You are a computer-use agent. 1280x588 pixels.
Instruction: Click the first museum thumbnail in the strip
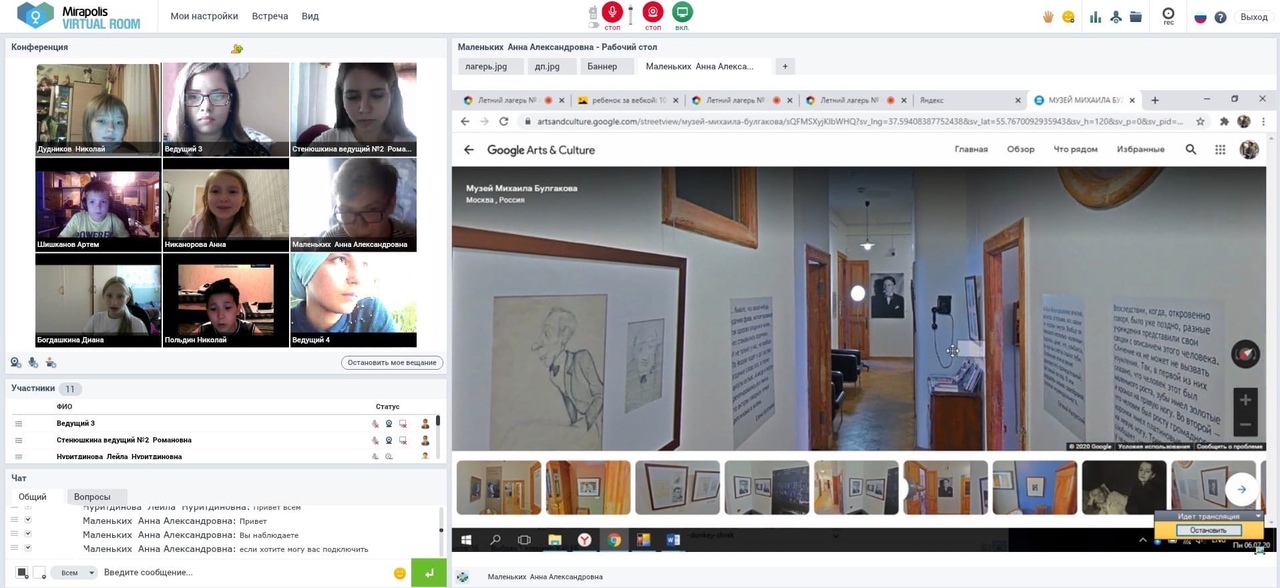pos(499,487)
